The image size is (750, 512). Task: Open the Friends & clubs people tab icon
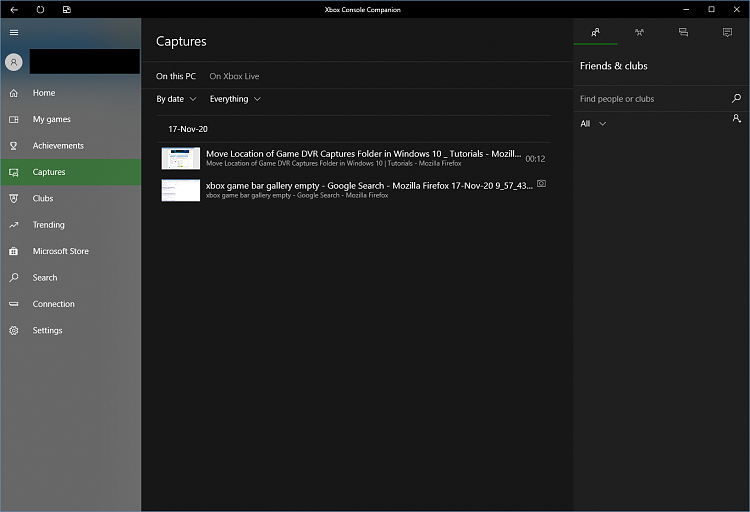point(596,33)
